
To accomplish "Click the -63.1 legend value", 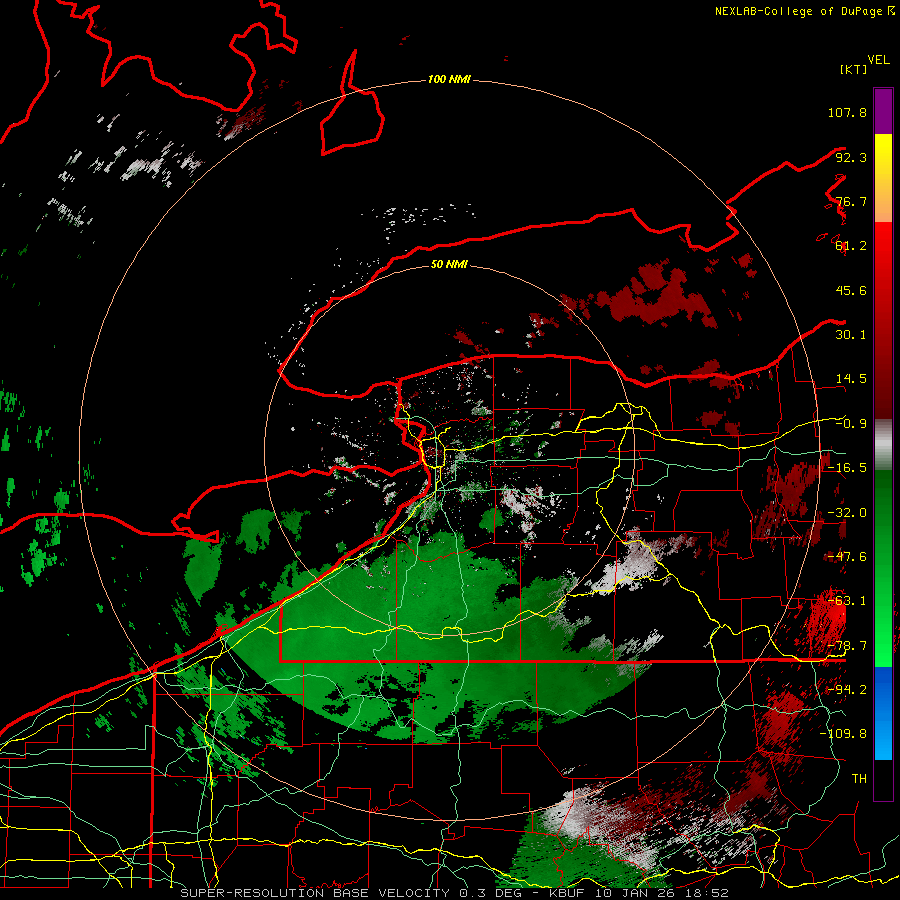I will tap(847, 601).
